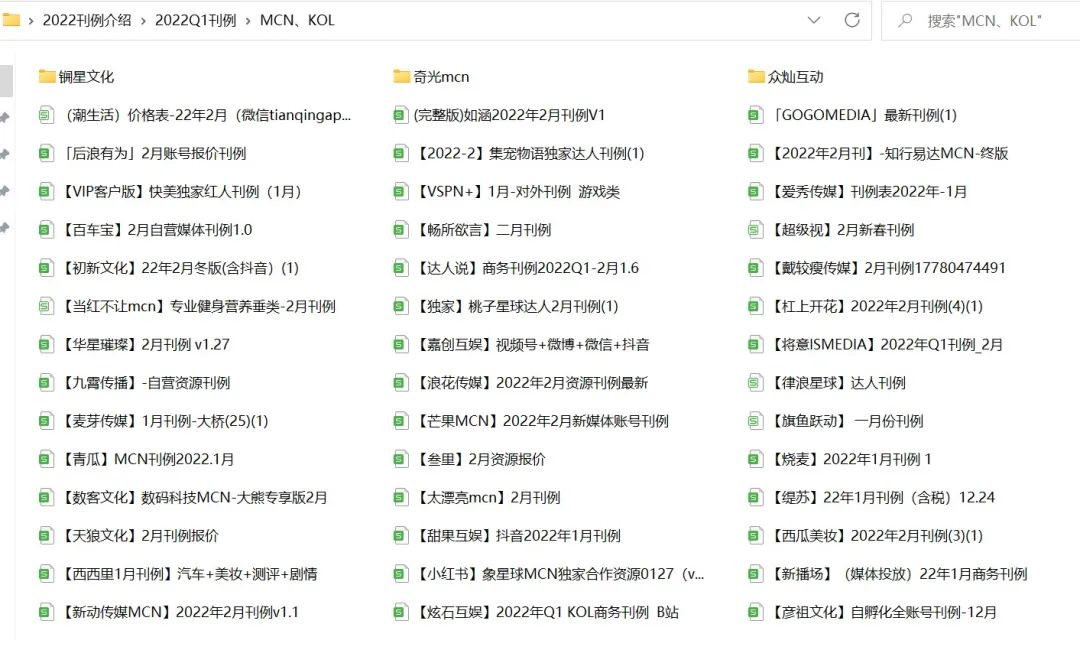1080x650 pixels.
Task: Click the file icon beside 「GOGOMEDIA」最新刊例(1)
Action: (x=756, y=115)
